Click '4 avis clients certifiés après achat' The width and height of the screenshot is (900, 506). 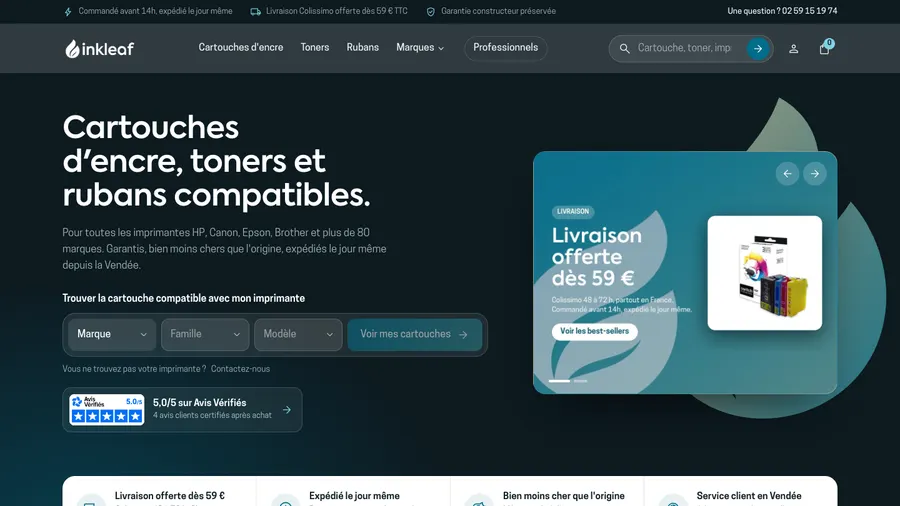click(212, 415)
